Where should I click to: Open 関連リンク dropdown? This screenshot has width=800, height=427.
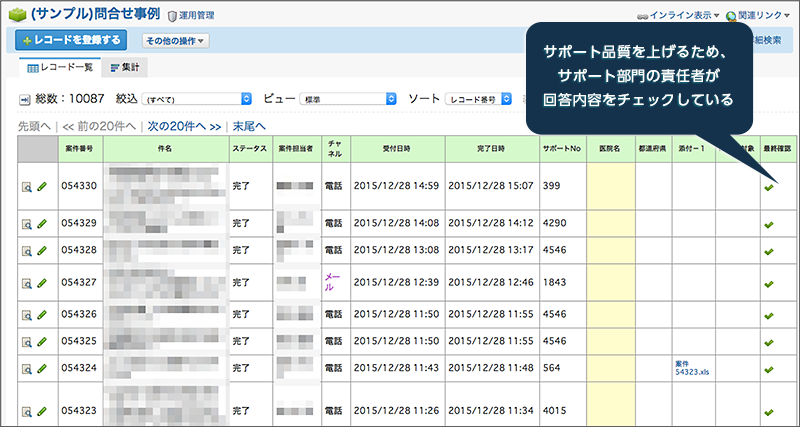758,16
